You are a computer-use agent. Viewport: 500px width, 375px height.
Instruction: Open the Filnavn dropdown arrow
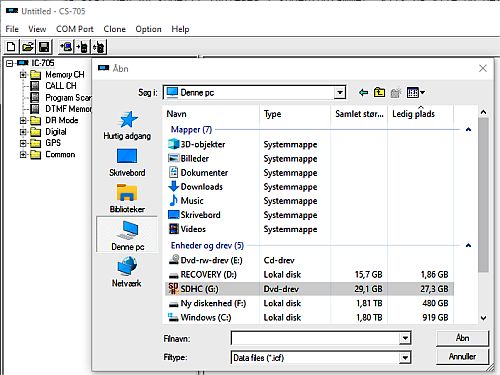[405, 339]
